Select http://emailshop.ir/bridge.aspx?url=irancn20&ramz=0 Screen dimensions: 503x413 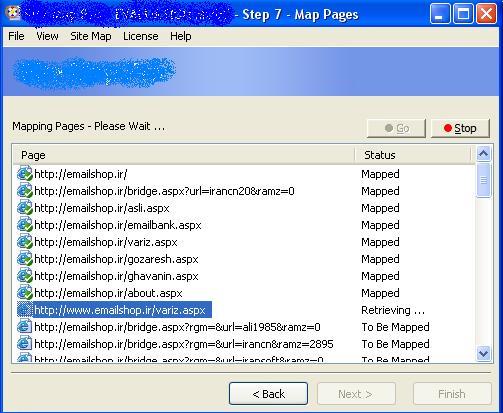pos(164,191)
